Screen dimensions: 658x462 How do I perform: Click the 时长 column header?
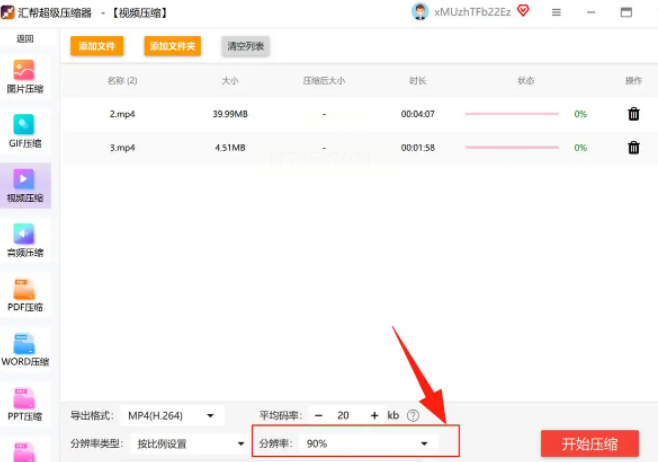[418, 81]
